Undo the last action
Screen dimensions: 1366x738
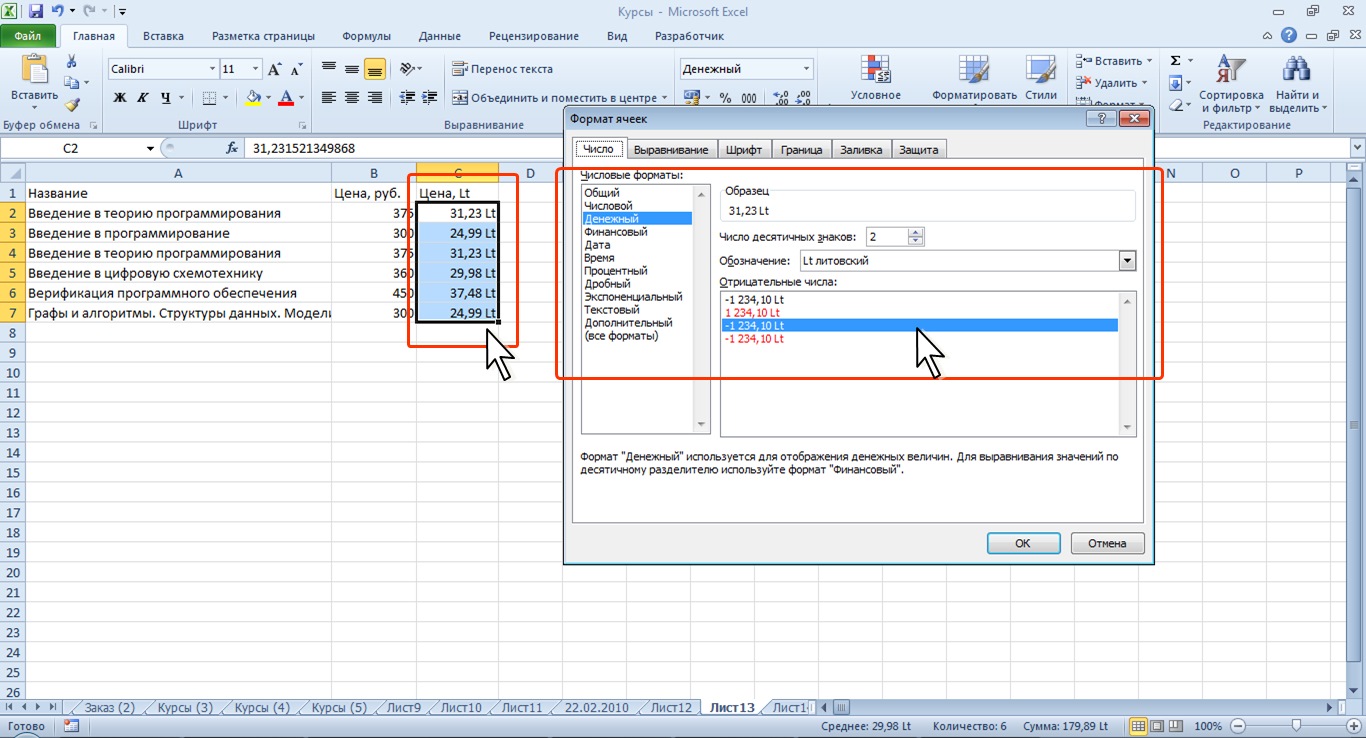(x=57, y=12)
